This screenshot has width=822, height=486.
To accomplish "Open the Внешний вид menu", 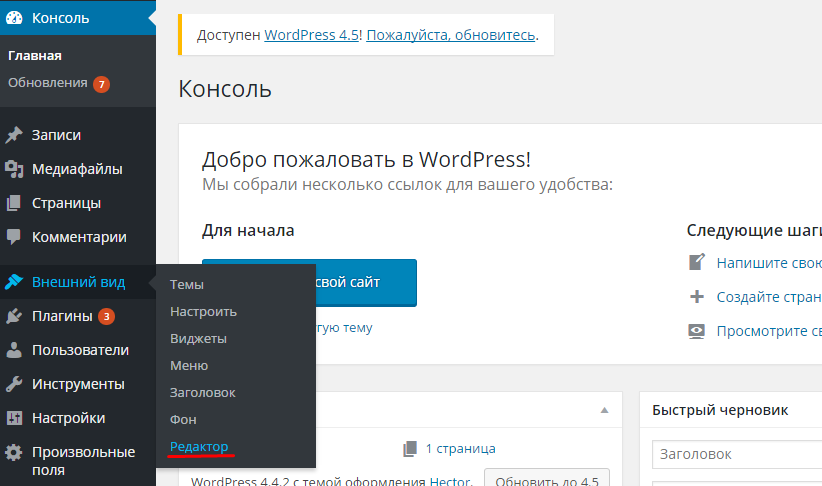I will (78, 282).
